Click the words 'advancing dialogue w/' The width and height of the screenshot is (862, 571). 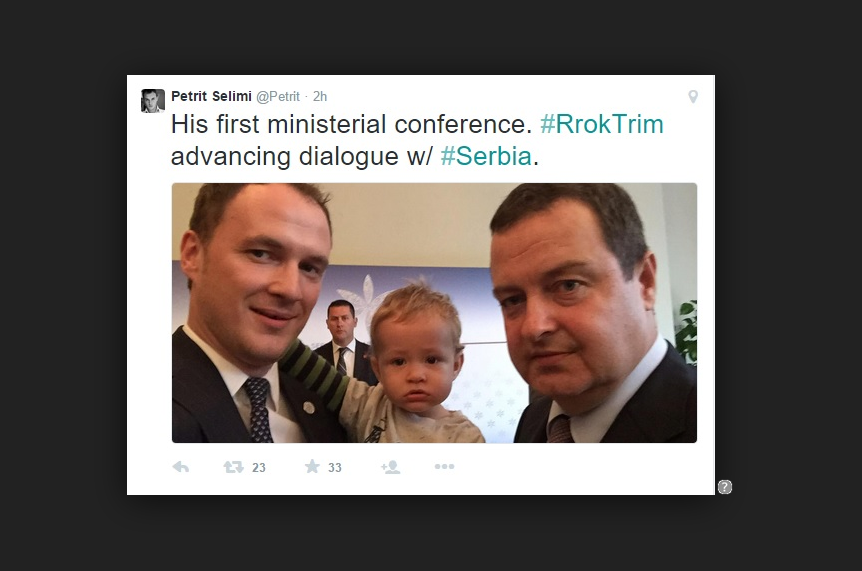(x=300, y=157)
